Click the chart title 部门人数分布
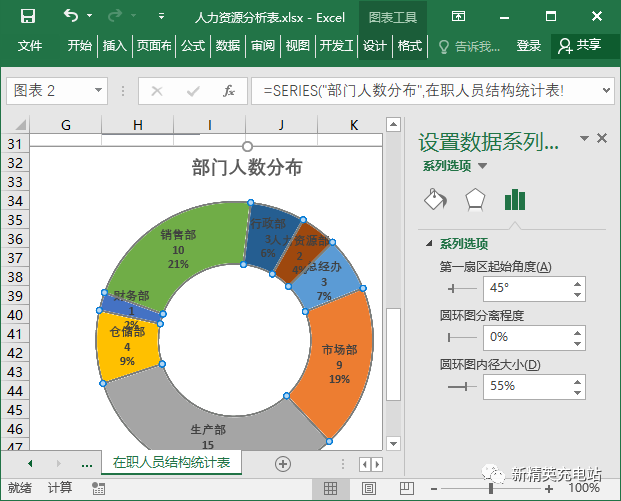621x501 pixels. click(247, 167)
